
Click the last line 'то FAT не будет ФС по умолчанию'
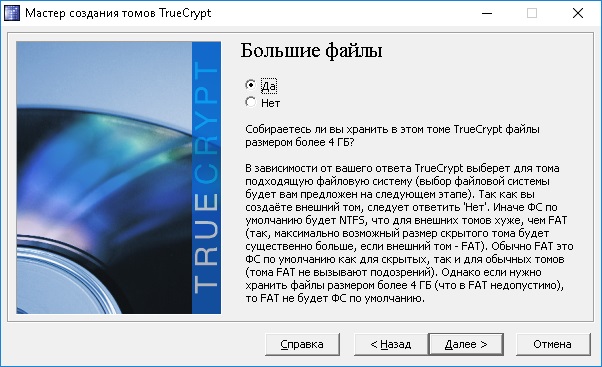click(335, 298)
